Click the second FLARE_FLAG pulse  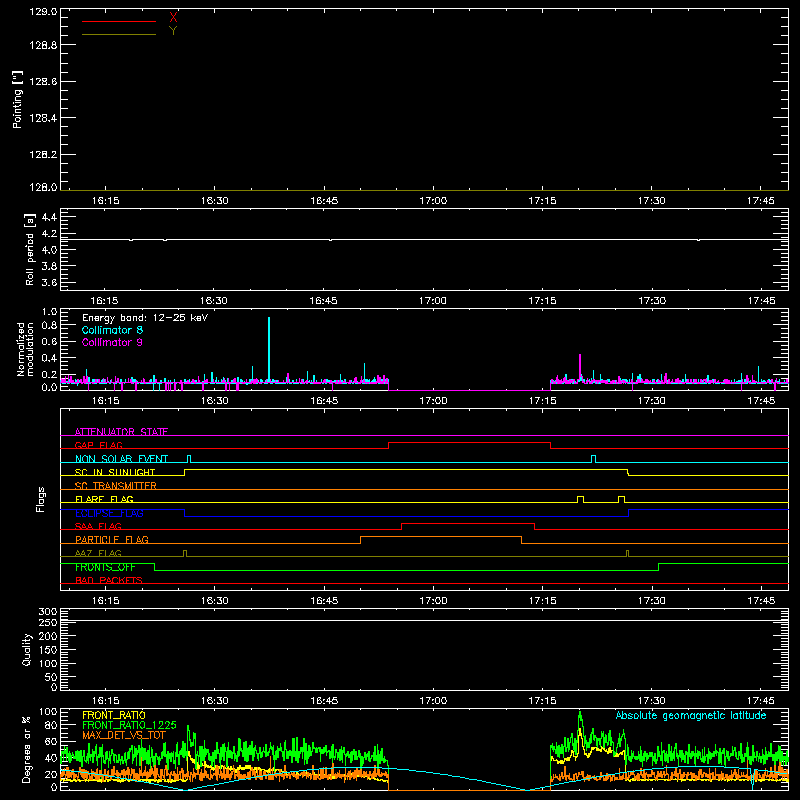point(621,498)
